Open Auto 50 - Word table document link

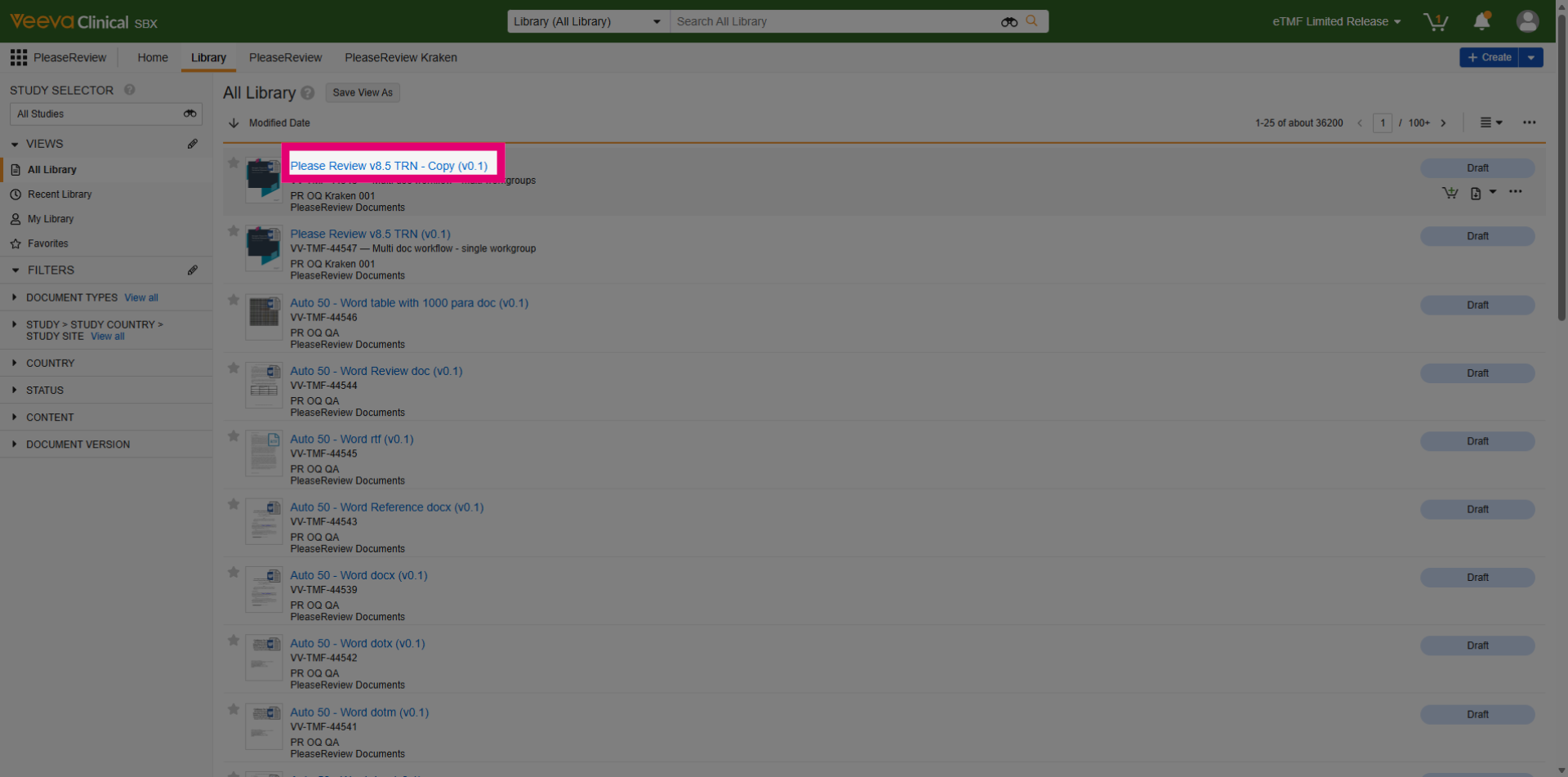pos(409,303)
